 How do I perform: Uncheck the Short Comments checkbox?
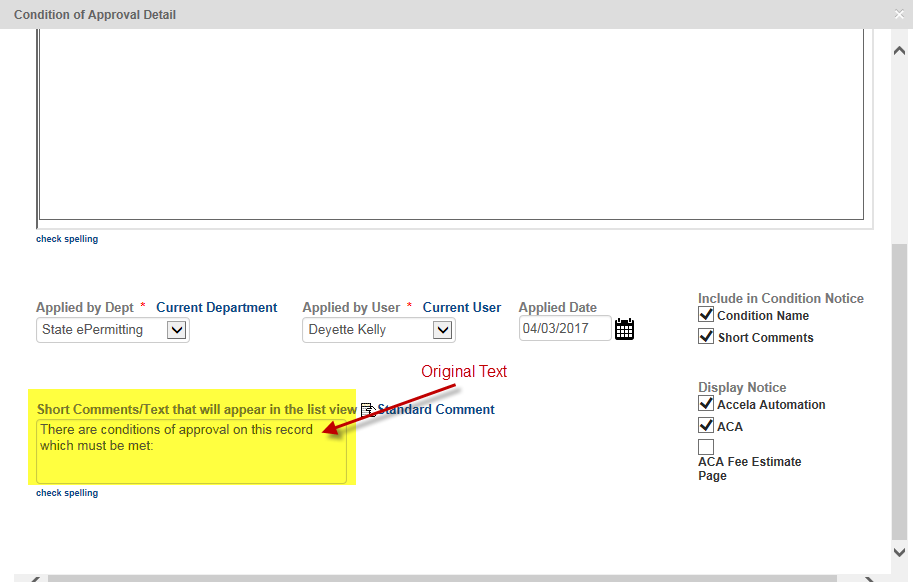tap(706, 337)
